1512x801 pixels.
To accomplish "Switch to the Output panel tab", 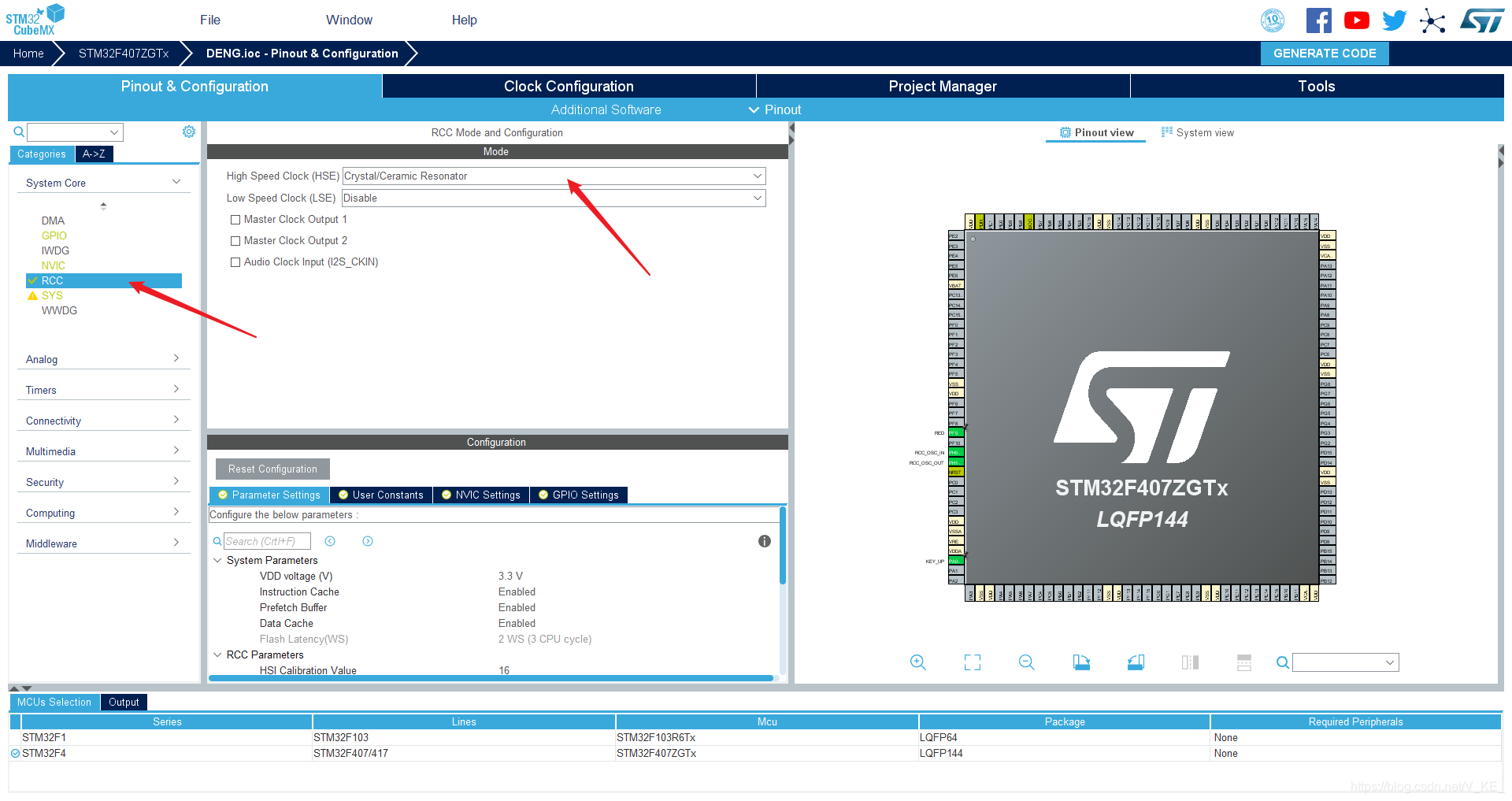I will click(x=124, y=702).
